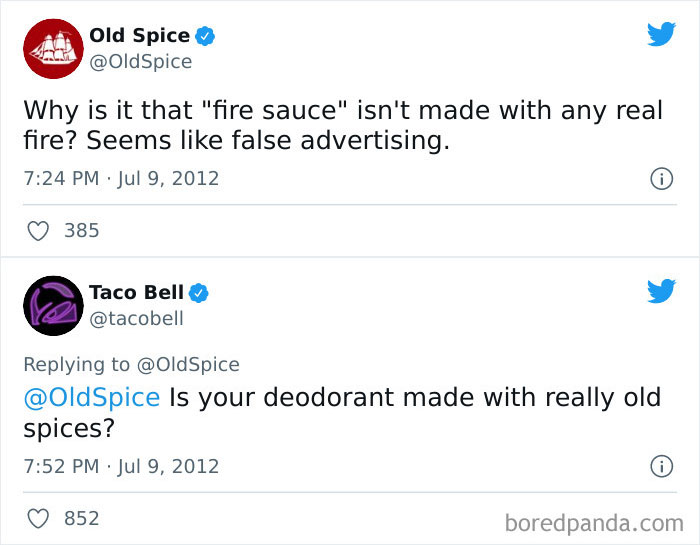Open the Taco Bell display name
This screenshot has height=545, width=700.
pos(136,293)
